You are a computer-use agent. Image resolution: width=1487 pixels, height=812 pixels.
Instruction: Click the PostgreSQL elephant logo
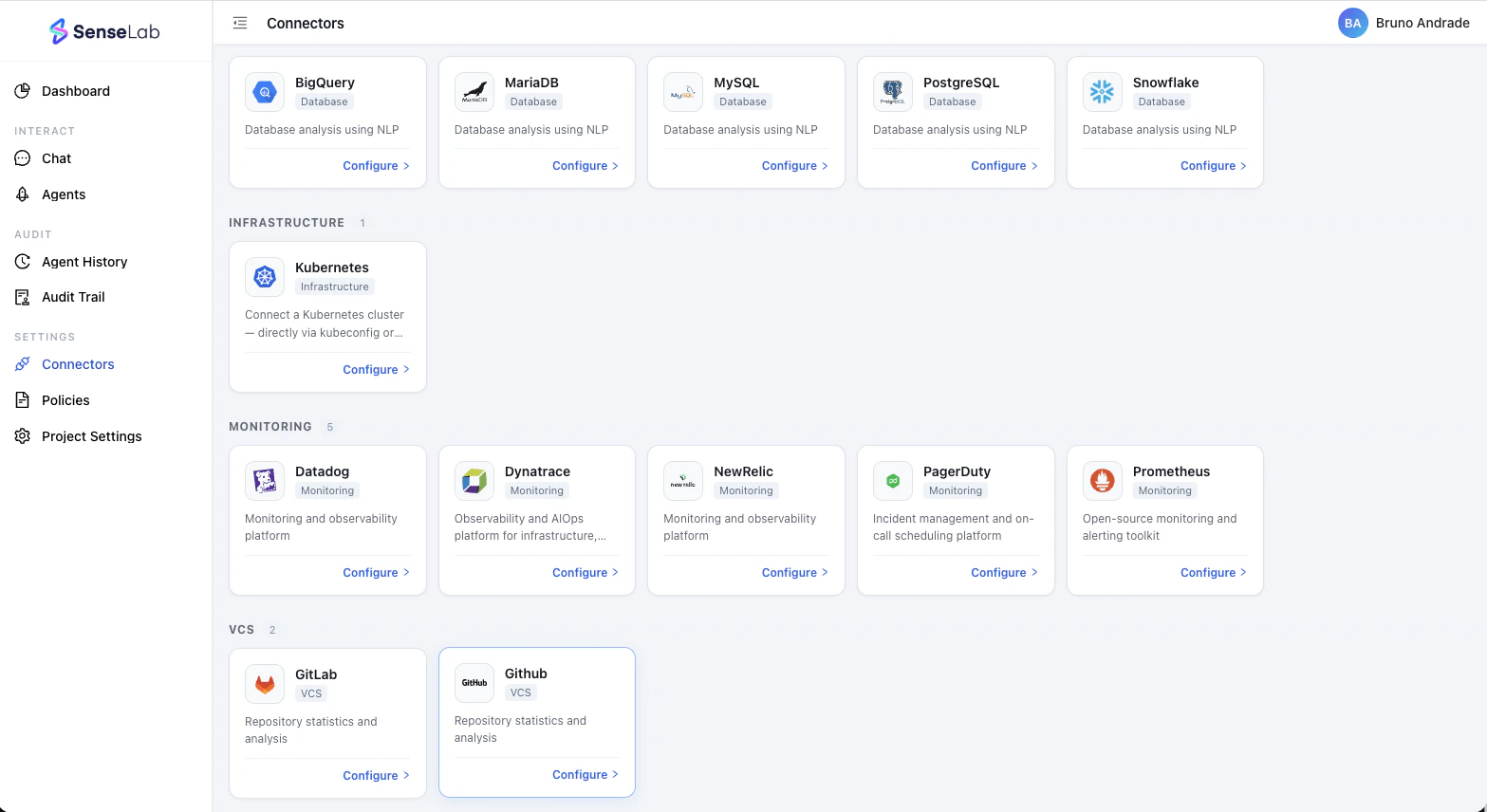coord(893,92)
